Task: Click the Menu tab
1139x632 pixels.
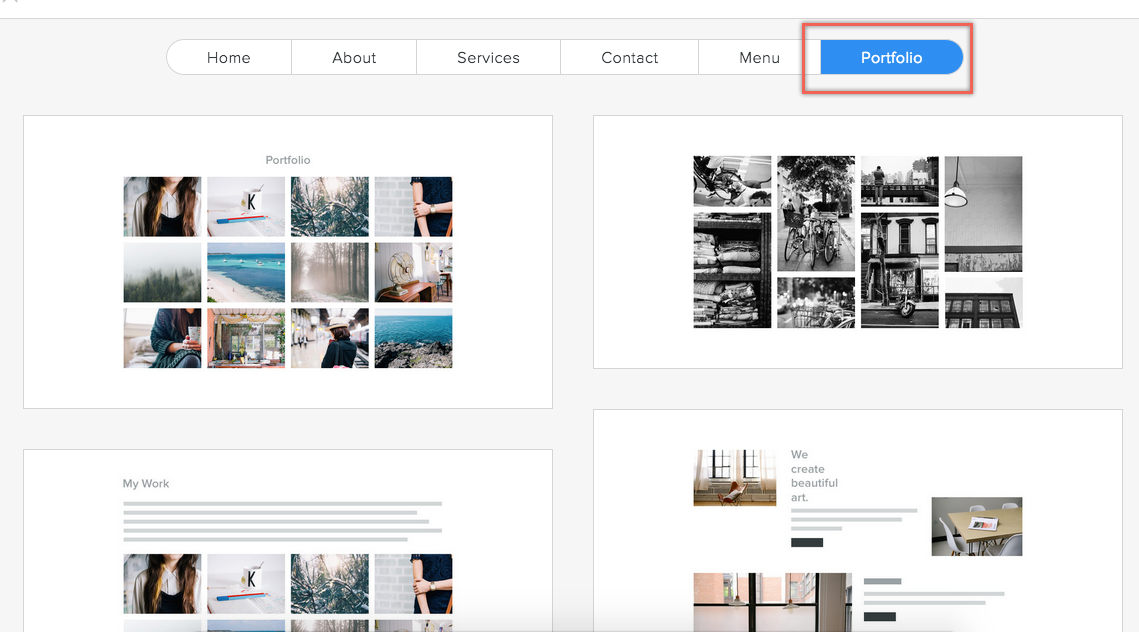Action: (759, 58)
